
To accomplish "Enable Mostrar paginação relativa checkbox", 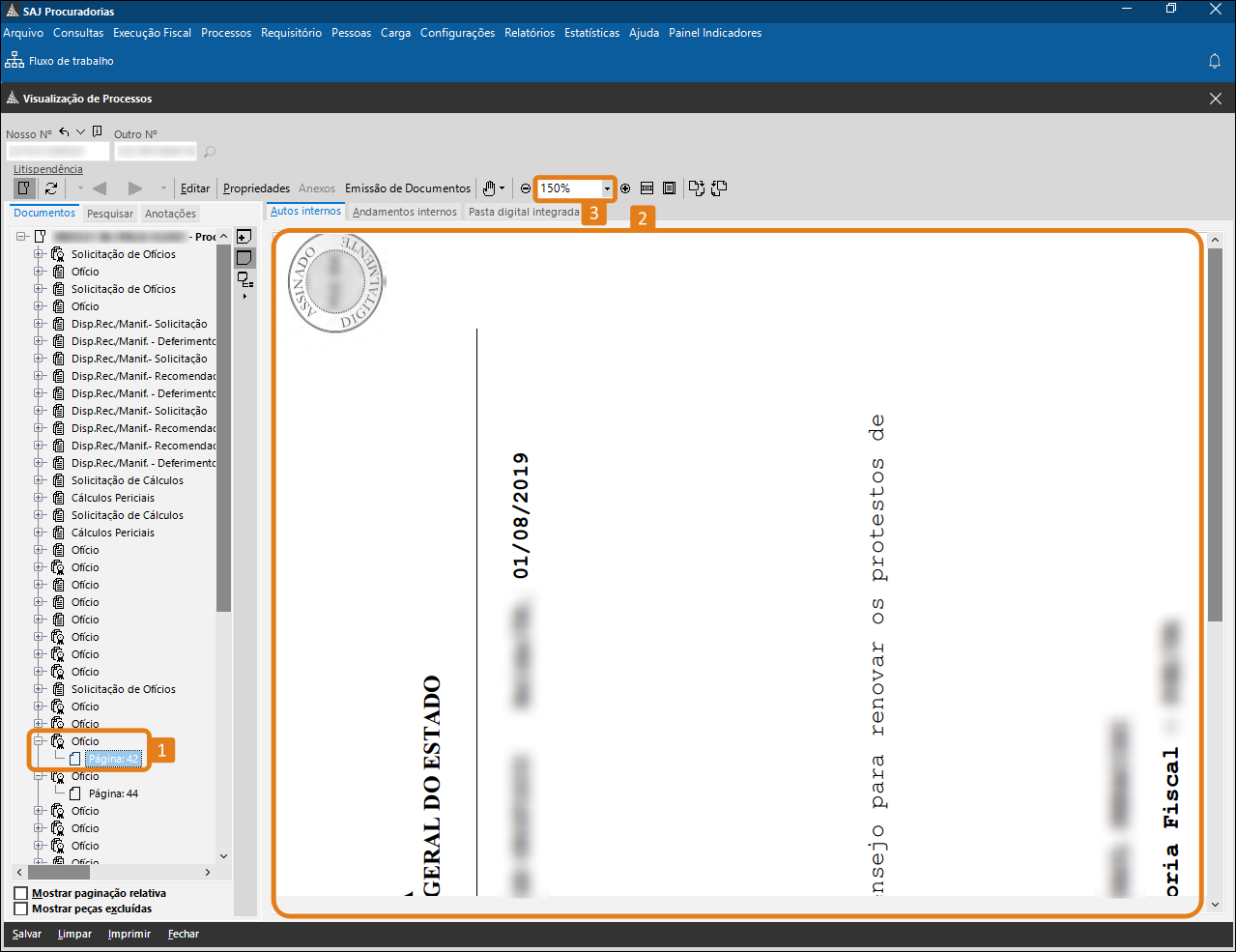I will [x=21, y=893].
